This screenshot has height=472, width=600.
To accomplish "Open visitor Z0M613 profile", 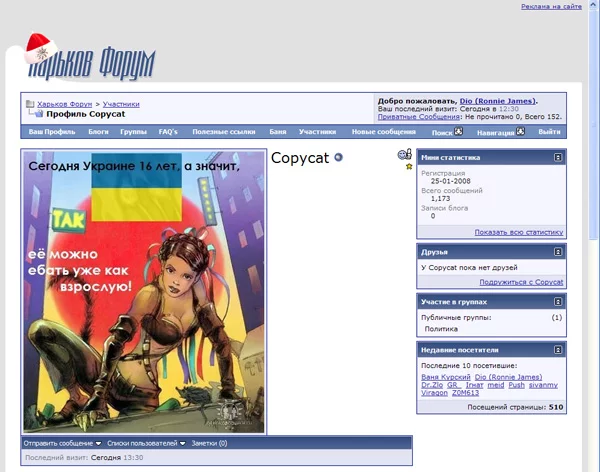I will [x=465, y=393].
